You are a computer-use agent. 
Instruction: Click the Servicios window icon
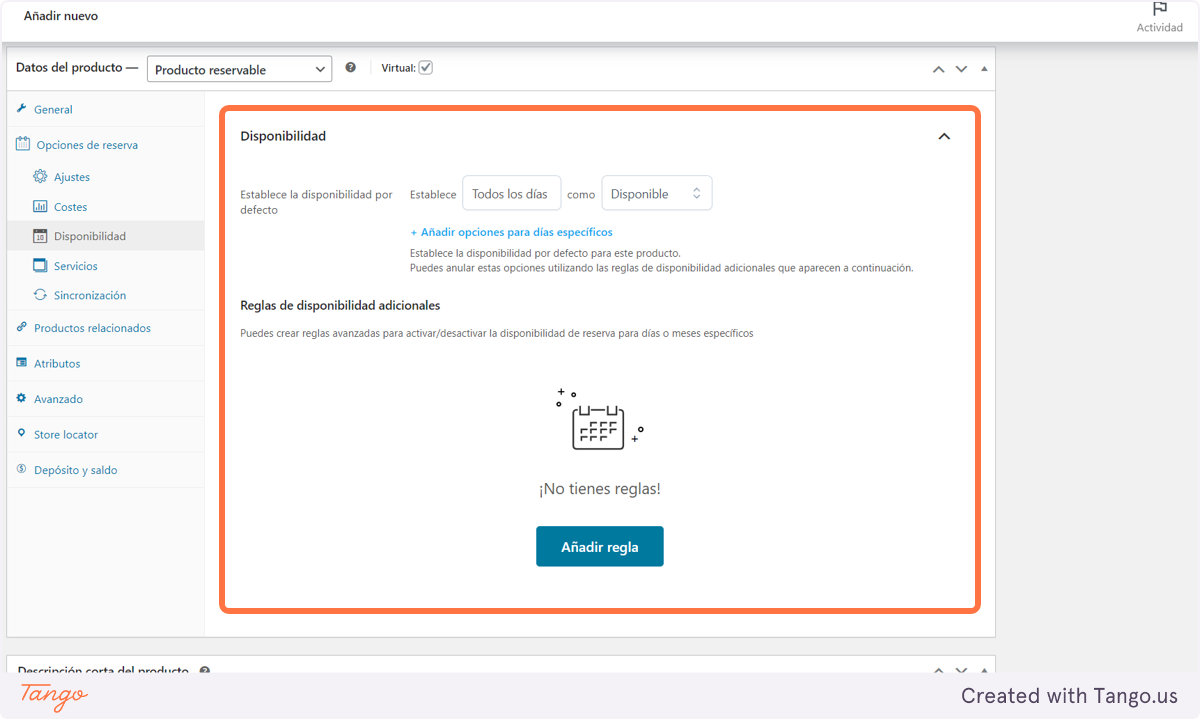point(40,265)
